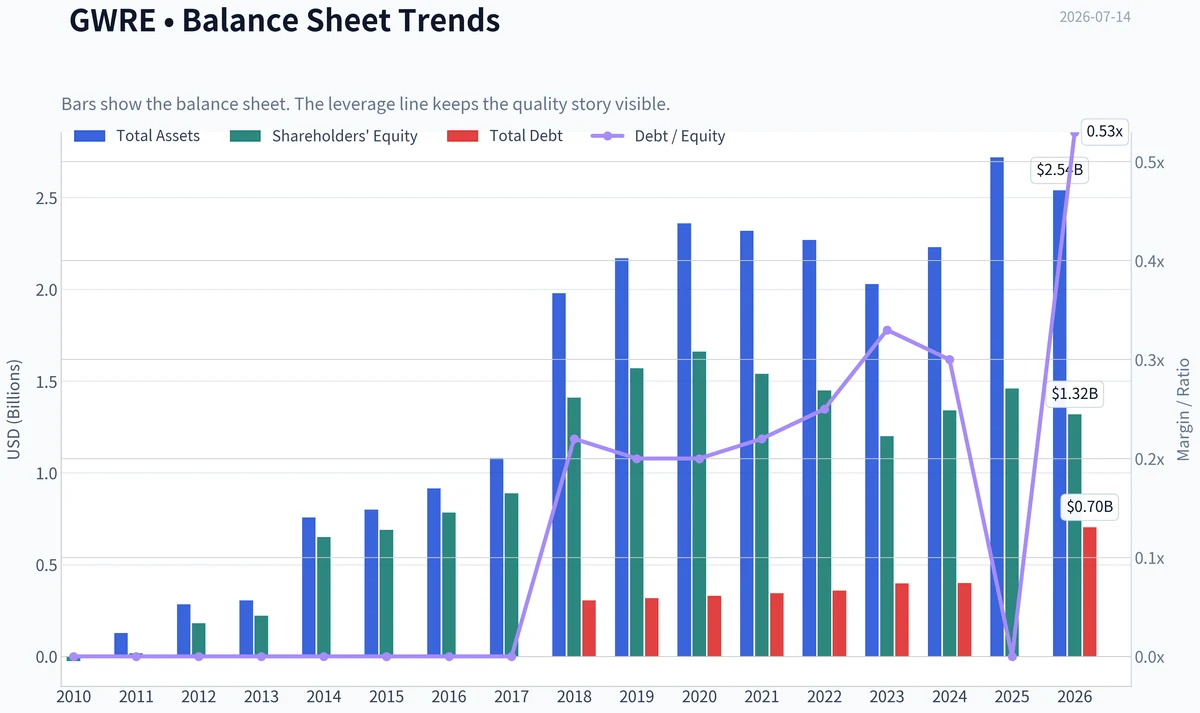Click the '$0.70B' data label
1200x713 pixels.
pos(1089,507)
